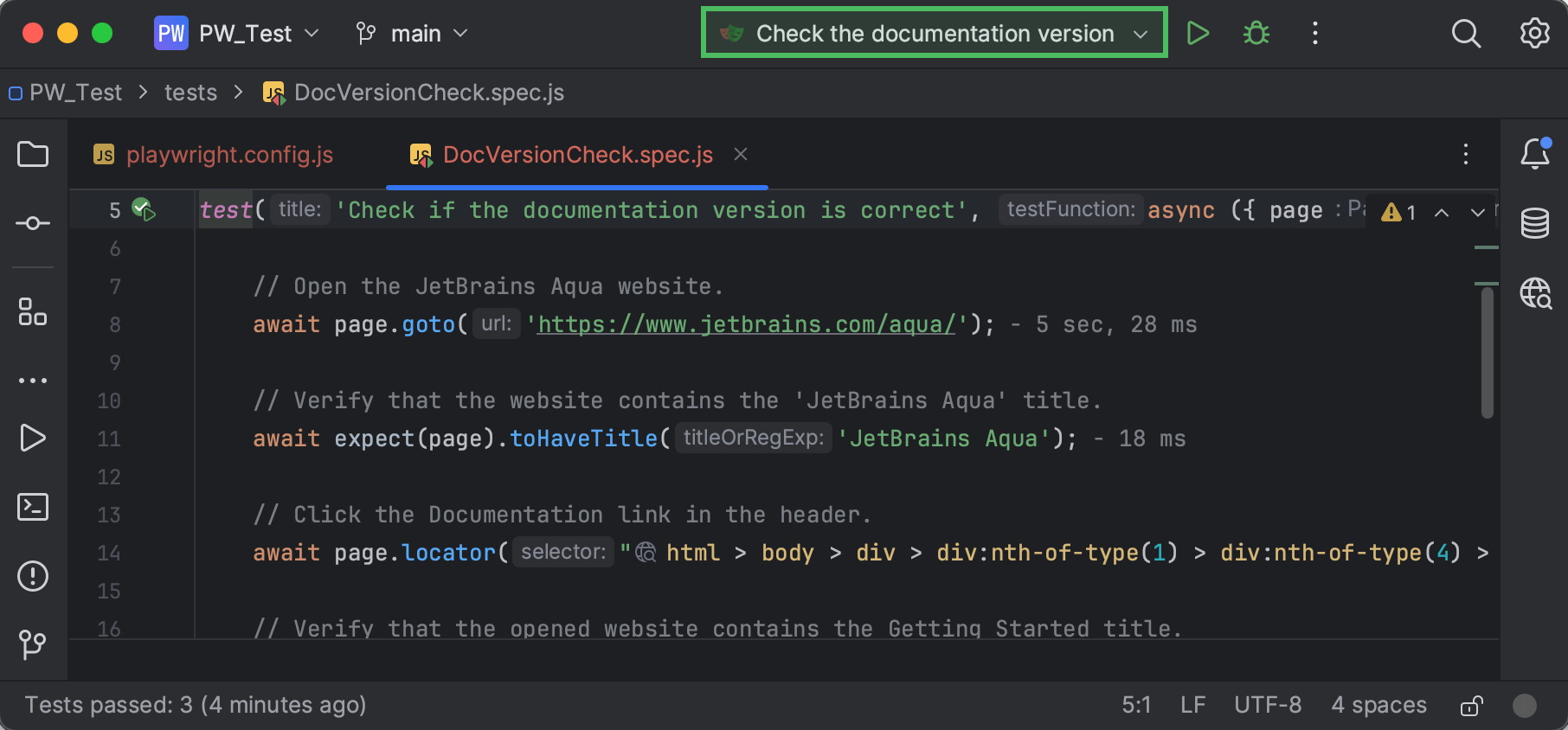Click comment 'Click the Documentation link in the header'
Screen dimensions: 1568x730
[562, 515]
